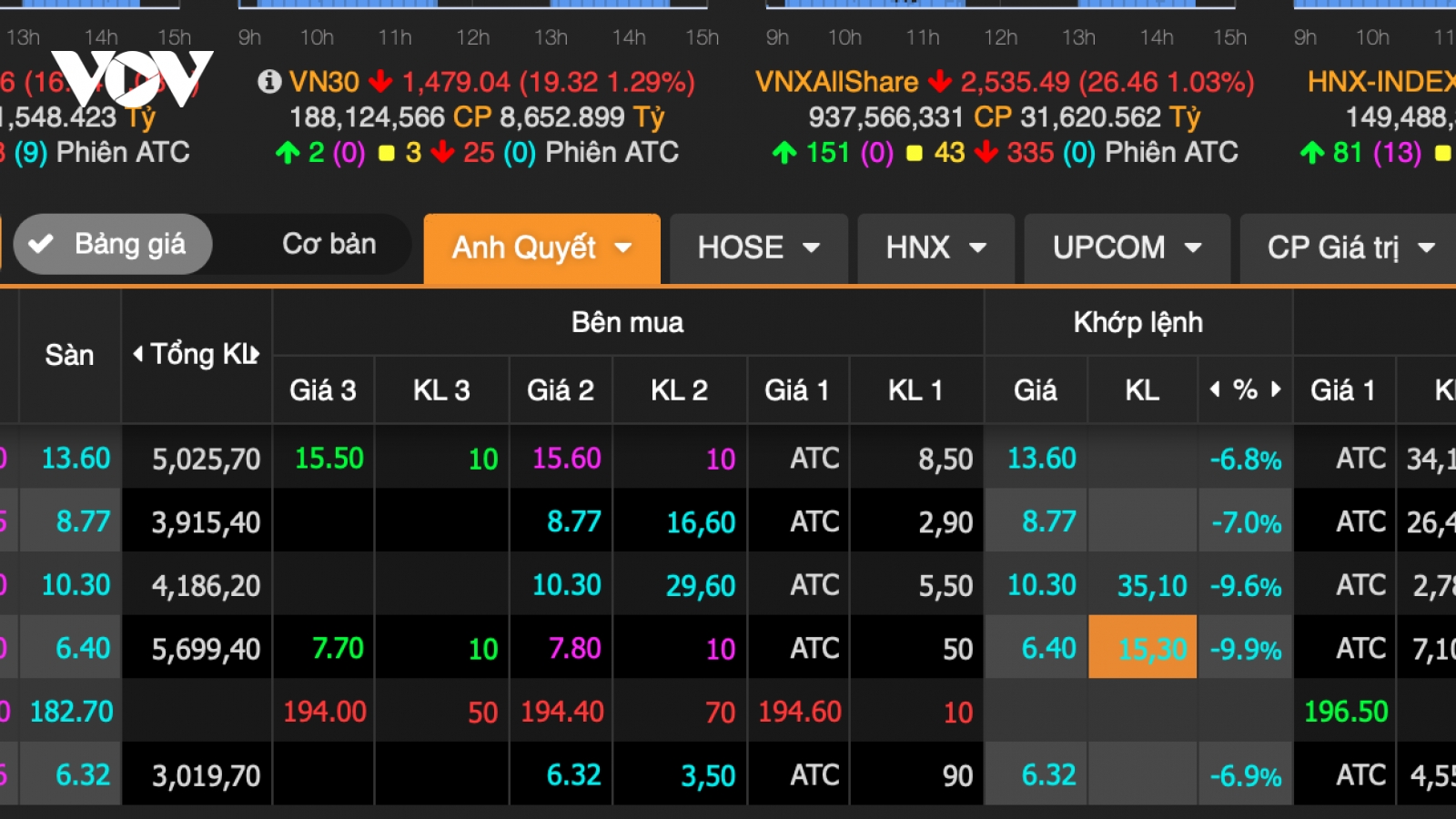
Task: Click the highlighted orange 15,30 volume cell
Action: pyautogui.click(x=1143, y=647)
